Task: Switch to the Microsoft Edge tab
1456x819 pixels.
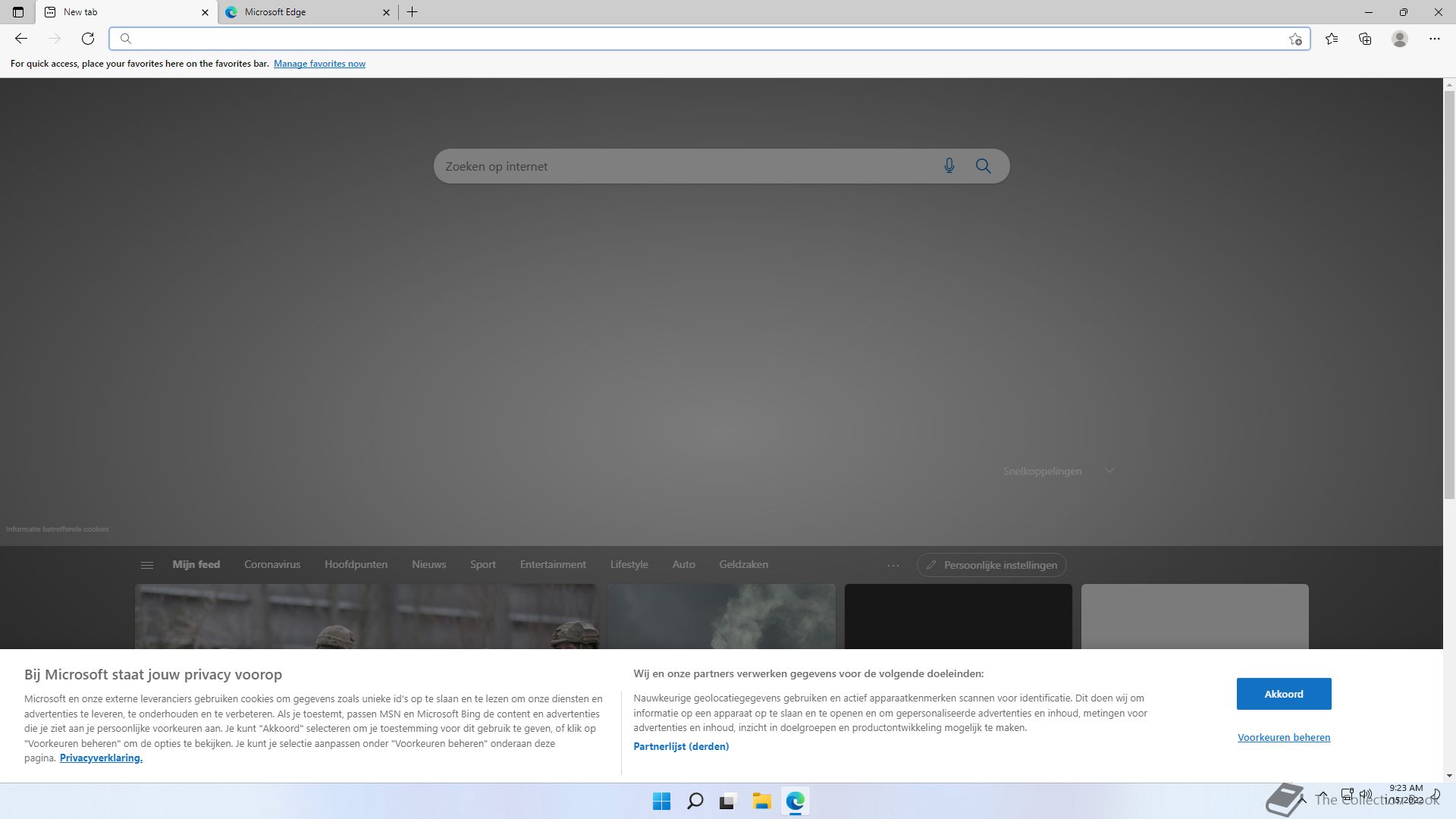Action: 308,12
